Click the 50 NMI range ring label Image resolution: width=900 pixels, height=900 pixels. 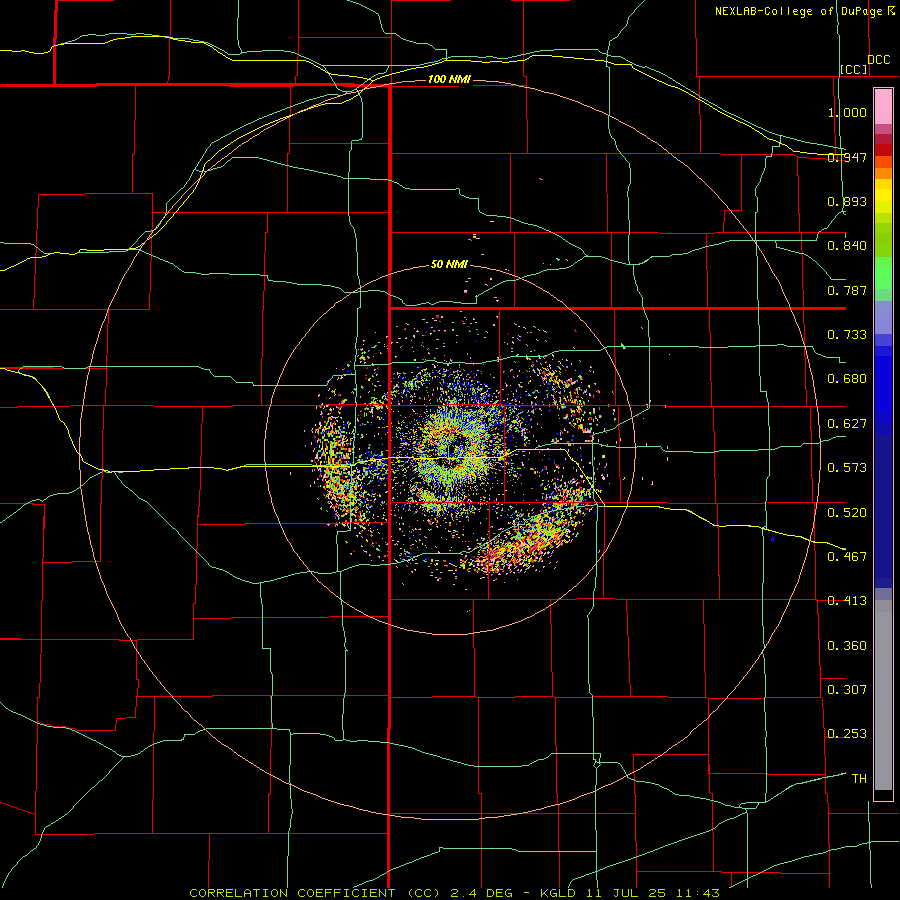(x=449, y=264)
